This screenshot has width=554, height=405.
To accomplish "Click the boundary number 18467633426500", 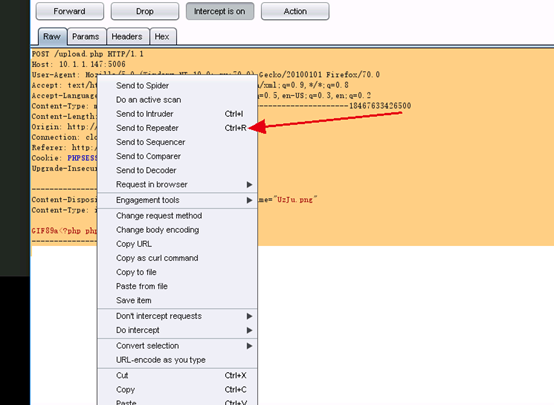I will click(x=380, y=106).
